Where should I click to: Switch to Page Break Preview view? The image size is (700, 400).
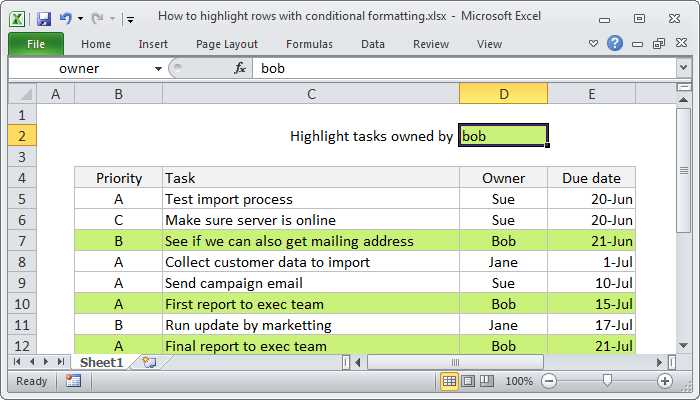[486, 381]
